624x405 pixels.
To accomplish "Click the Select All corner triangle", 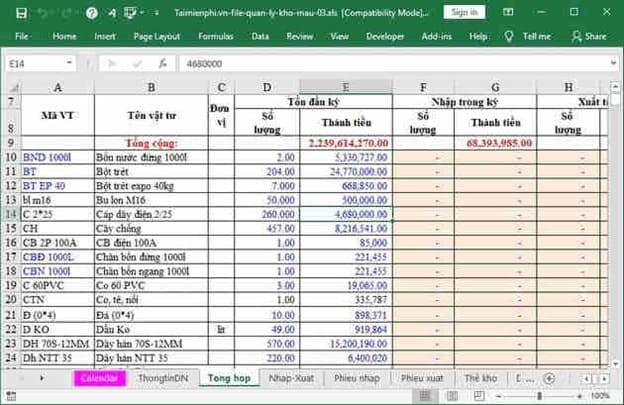I will 10,87.
